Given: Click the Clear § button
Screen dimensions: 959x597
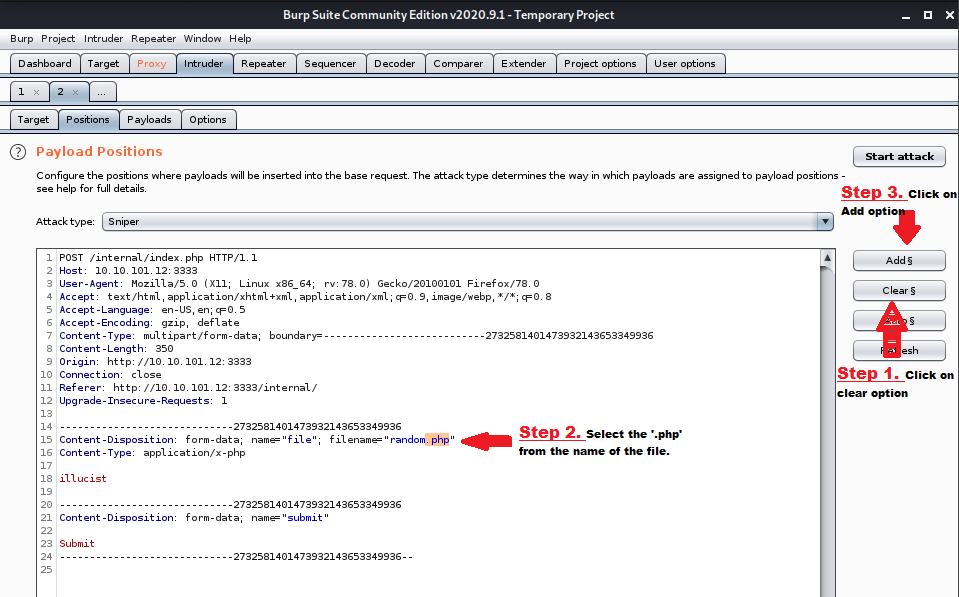Looking at the screenshot, I should [899, 291].
